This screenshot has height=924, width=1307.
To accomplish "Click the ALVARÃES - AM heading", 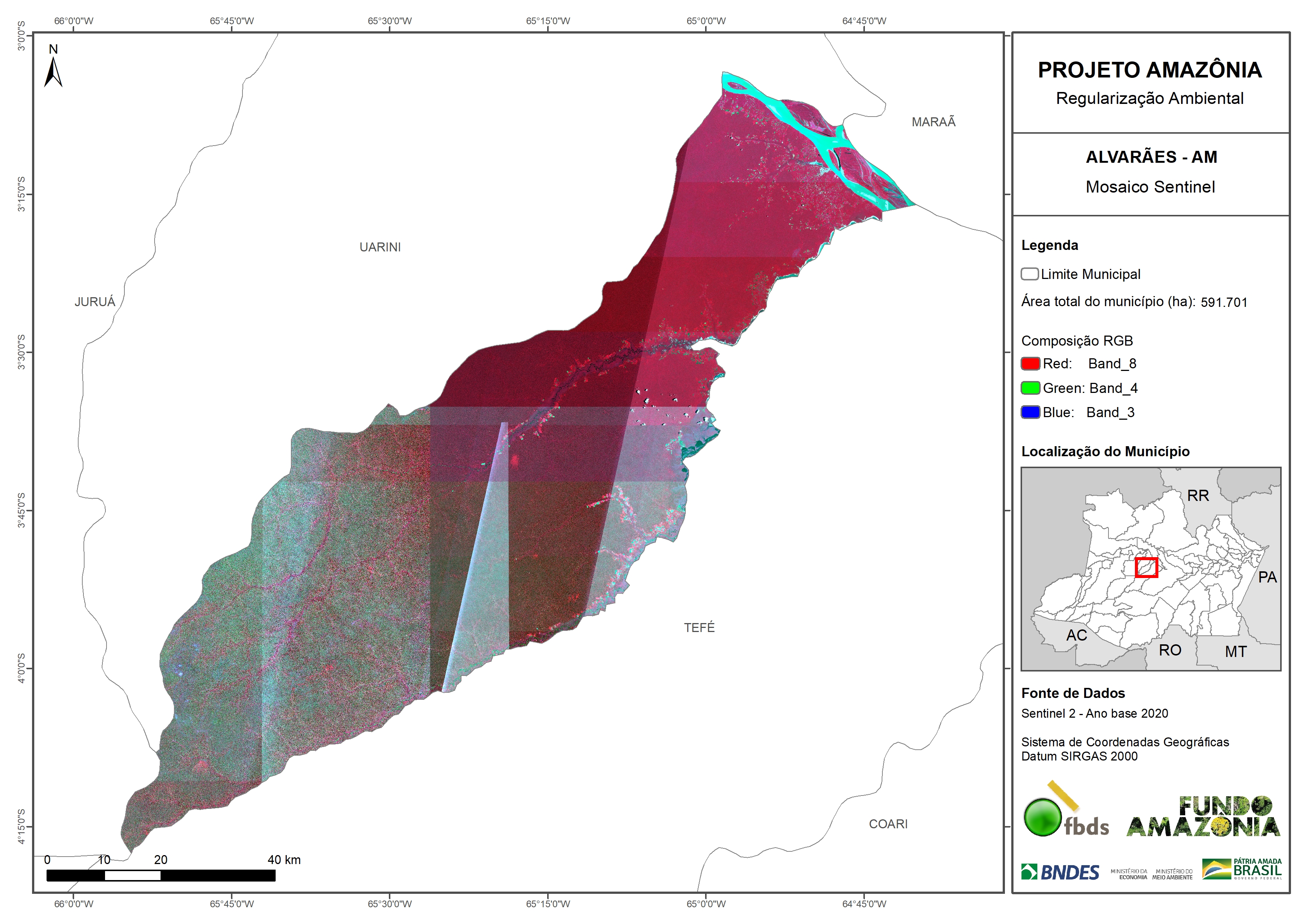I will 1151,156.
